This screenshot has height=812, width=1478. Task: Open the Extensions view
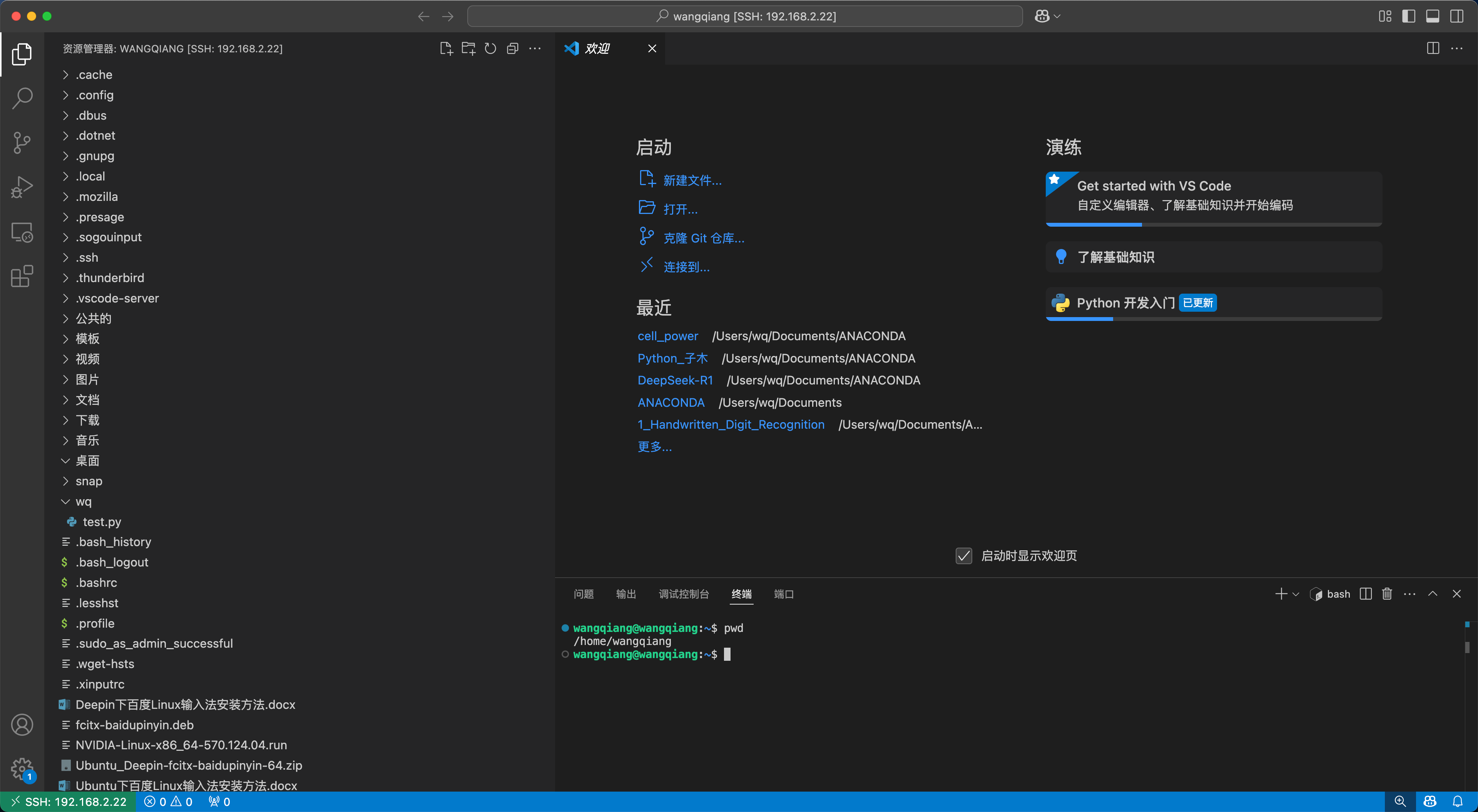click(22, 276)
